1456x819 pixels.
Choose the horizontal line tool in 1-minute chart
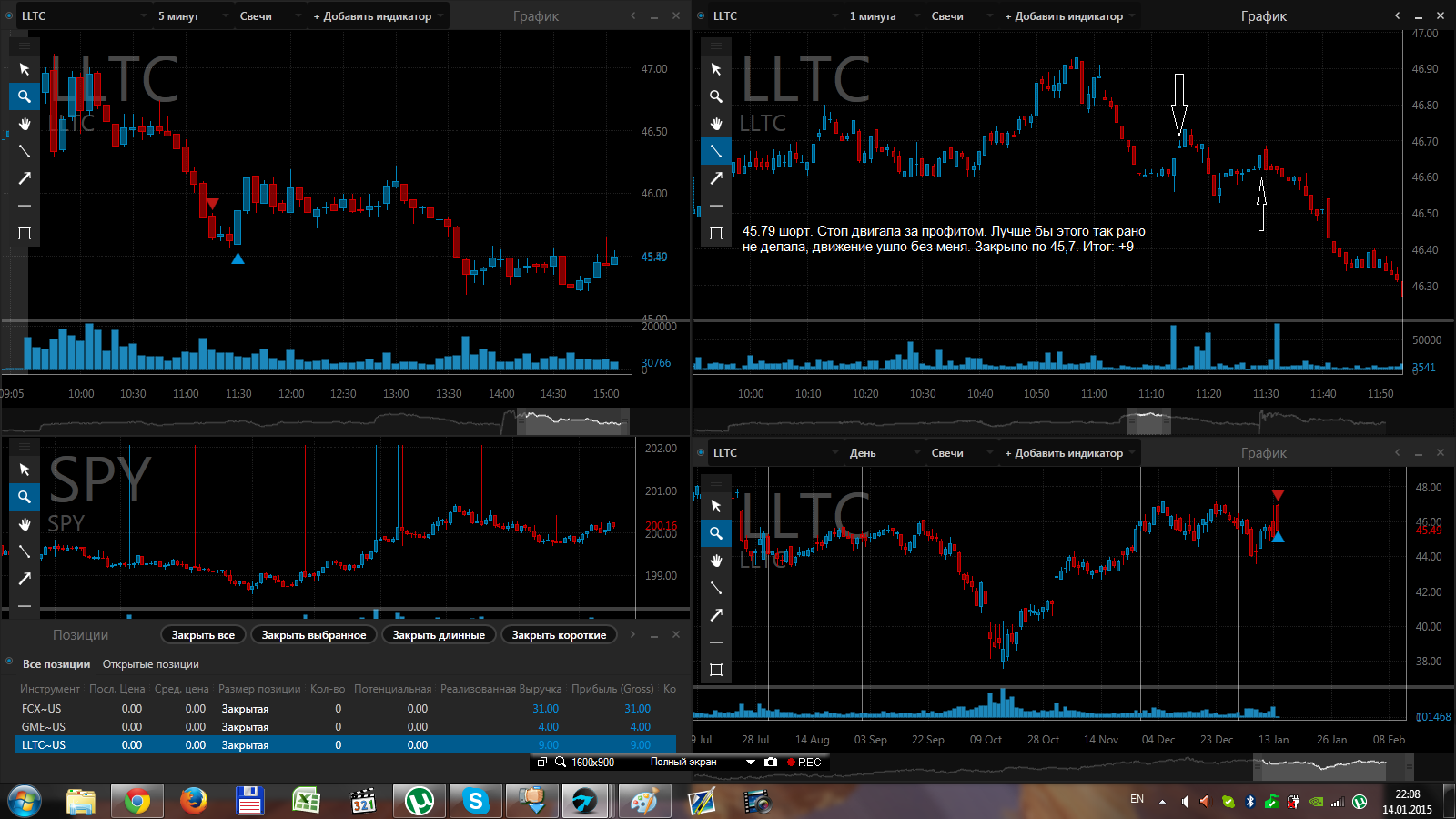716,206
